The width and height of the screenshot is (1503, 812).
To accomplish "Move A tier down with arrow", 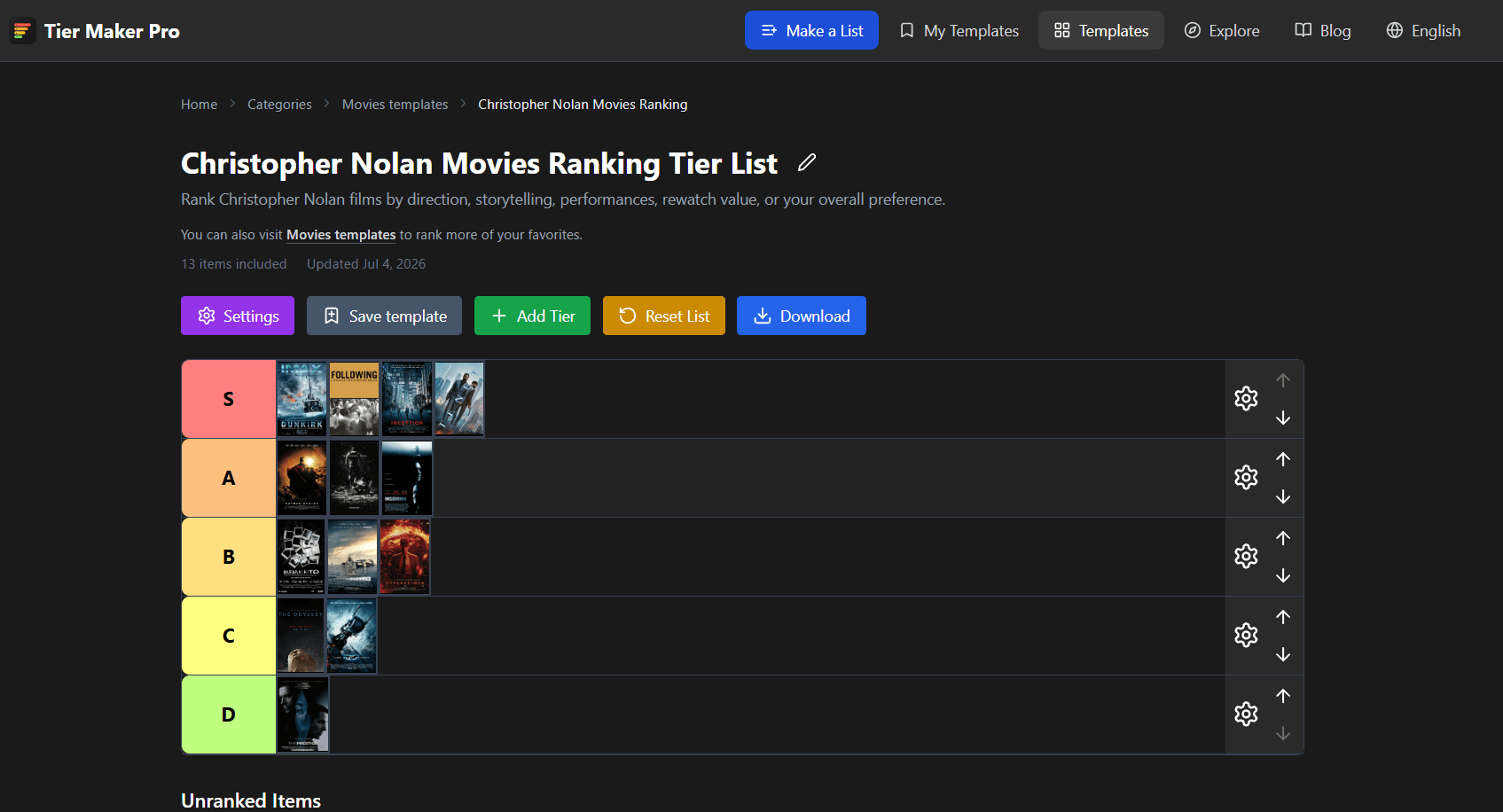I will (x=1283, y=496).
